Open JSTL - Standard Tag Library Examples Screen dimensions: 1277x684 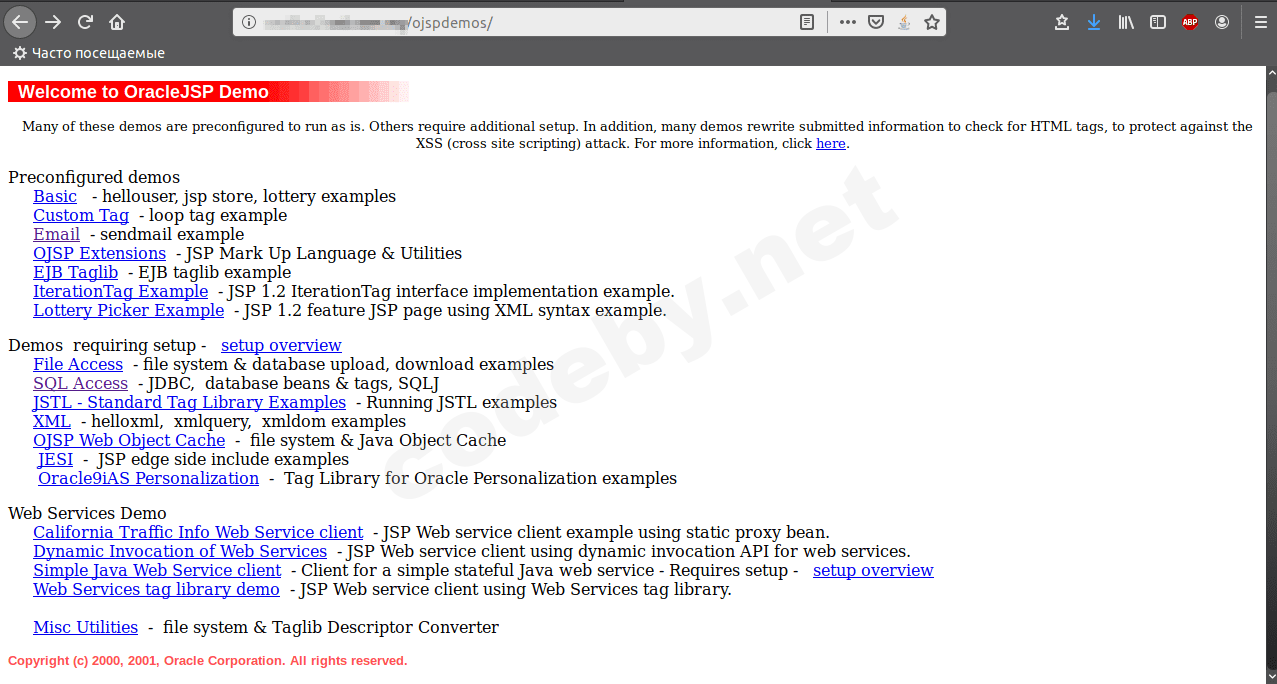[189, 403]
